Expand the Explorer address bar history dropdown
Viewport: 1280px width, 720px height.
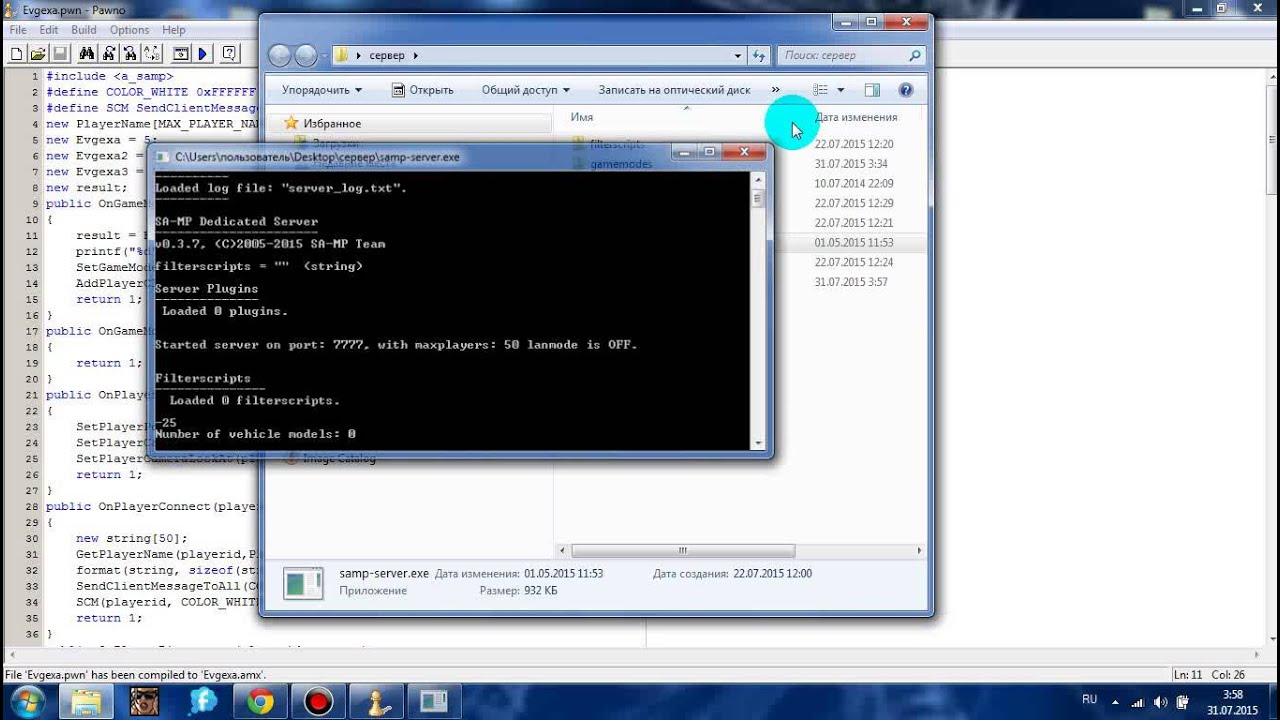point(738,56)
